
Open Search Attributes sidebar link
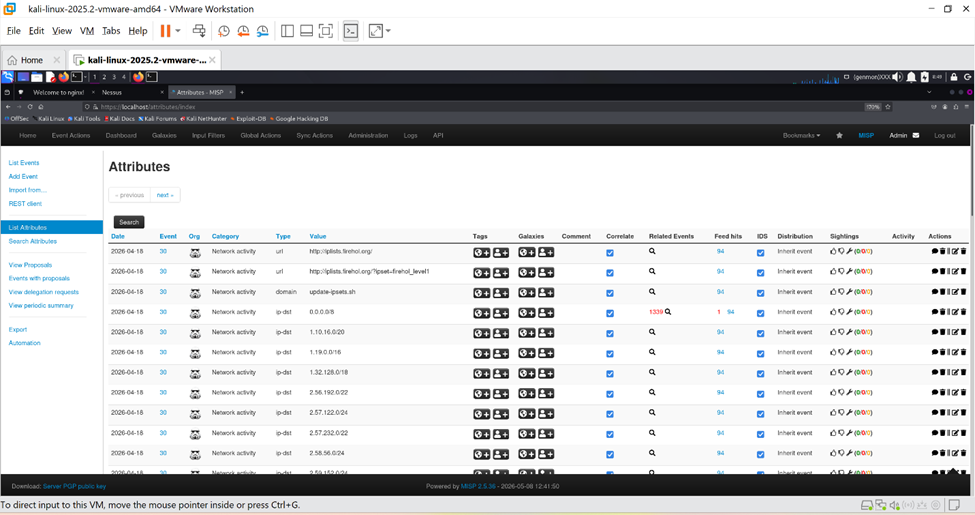[33, 241]
